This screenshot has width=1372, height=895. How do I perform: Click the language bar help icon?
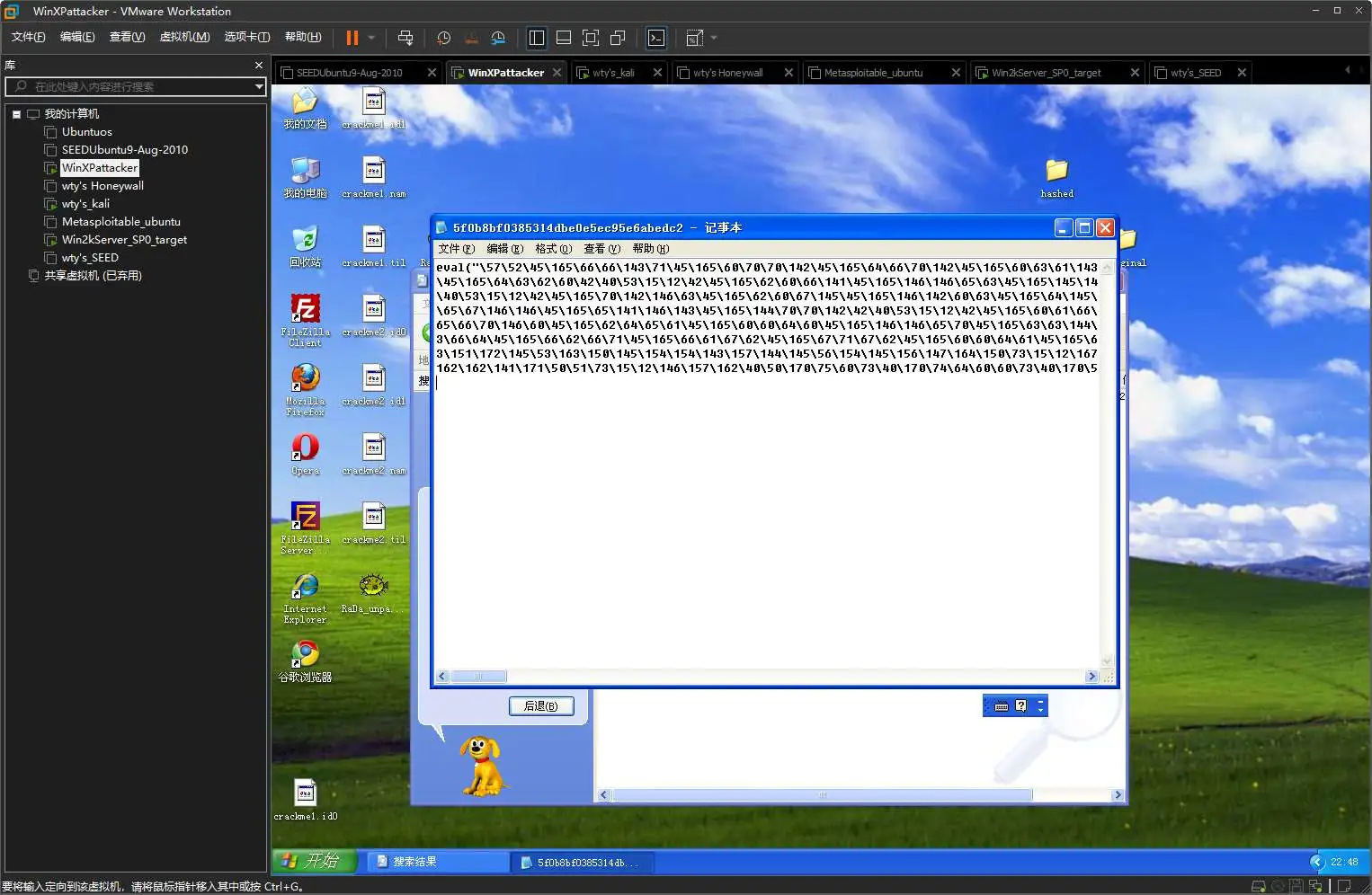tap(1021, 706)
